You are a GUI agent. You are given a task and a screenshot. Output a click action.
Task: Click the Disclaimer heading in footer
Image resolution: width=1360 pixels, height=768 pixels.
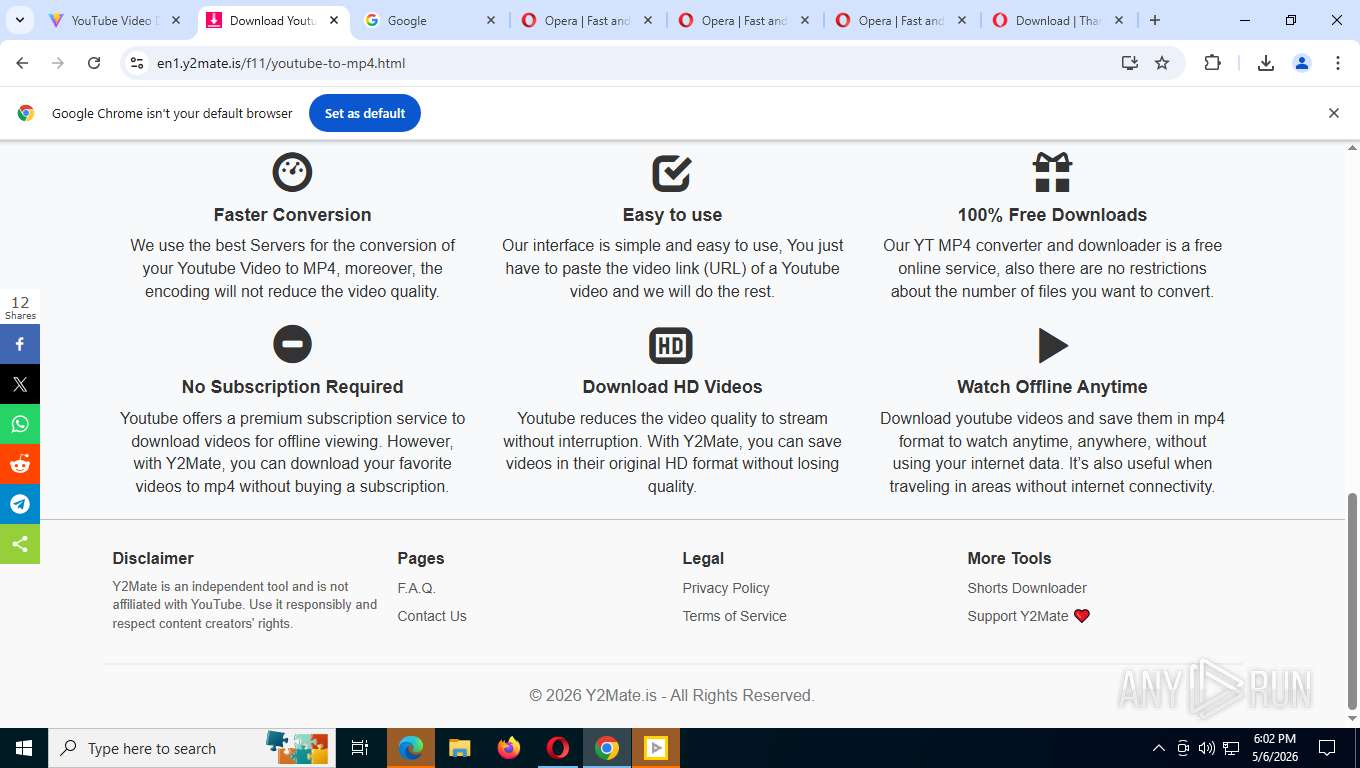click(153, 558)
